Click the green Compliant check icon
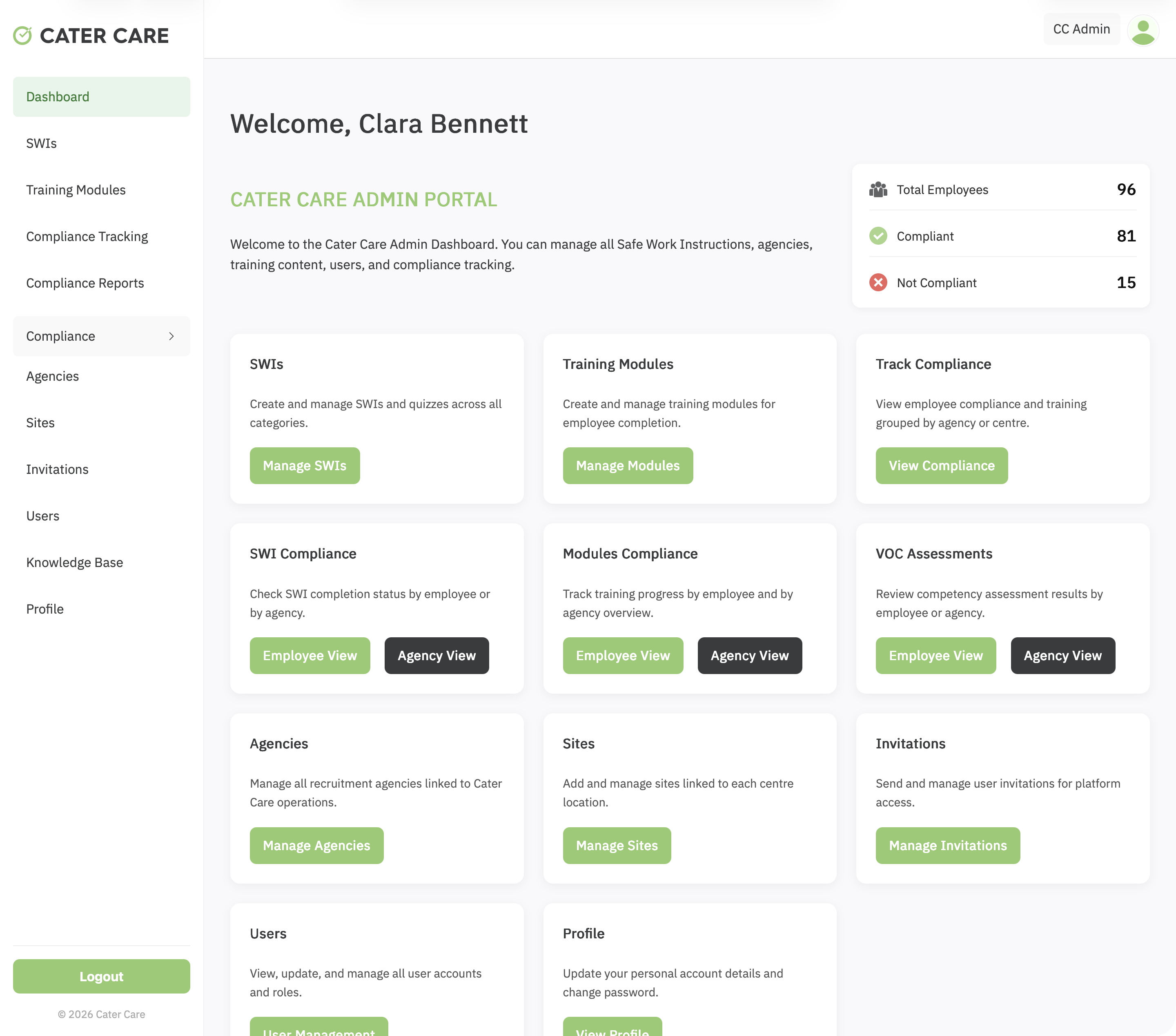Screen dimensions: 1176x1036 point(878,236)
